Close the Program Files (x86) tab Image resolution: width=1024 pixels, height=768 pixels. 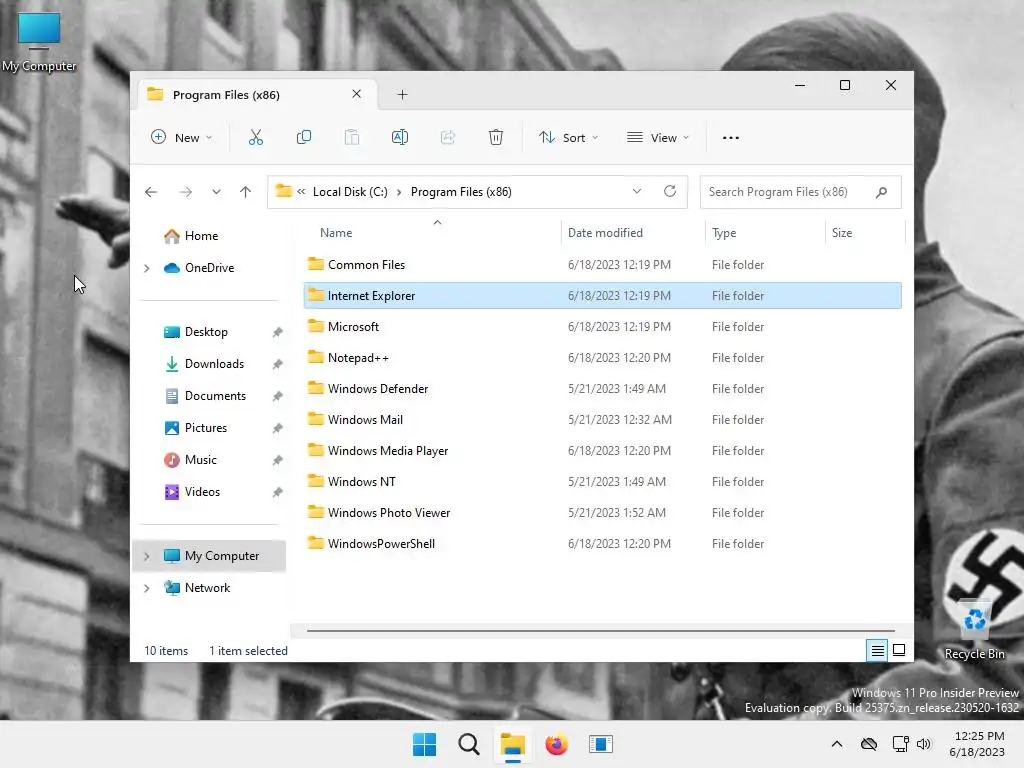pyautogui.click(x=357, y=94)
